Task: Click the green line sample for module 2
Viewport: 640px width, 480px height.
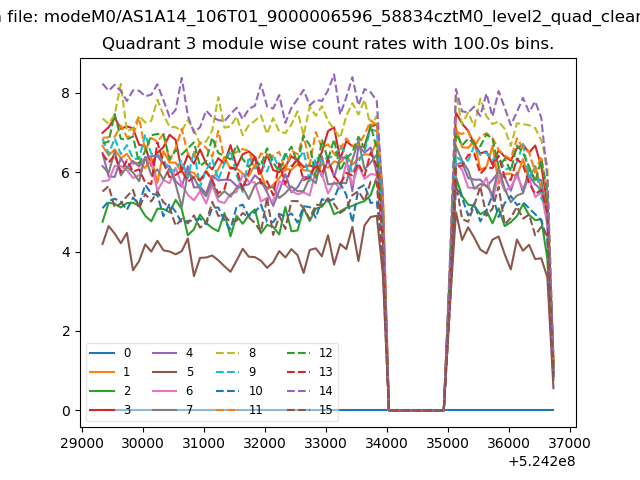Action: (x=102, y=391)
